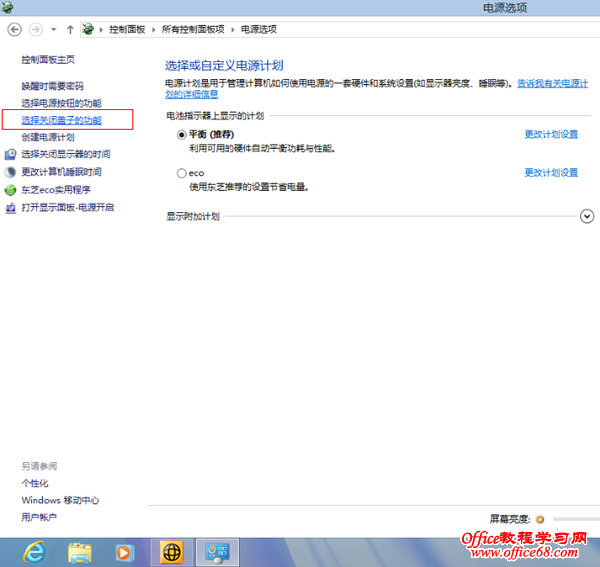Click the yellow globe taskbar icon
Screen dimensions: 600x567
(173, 552)
